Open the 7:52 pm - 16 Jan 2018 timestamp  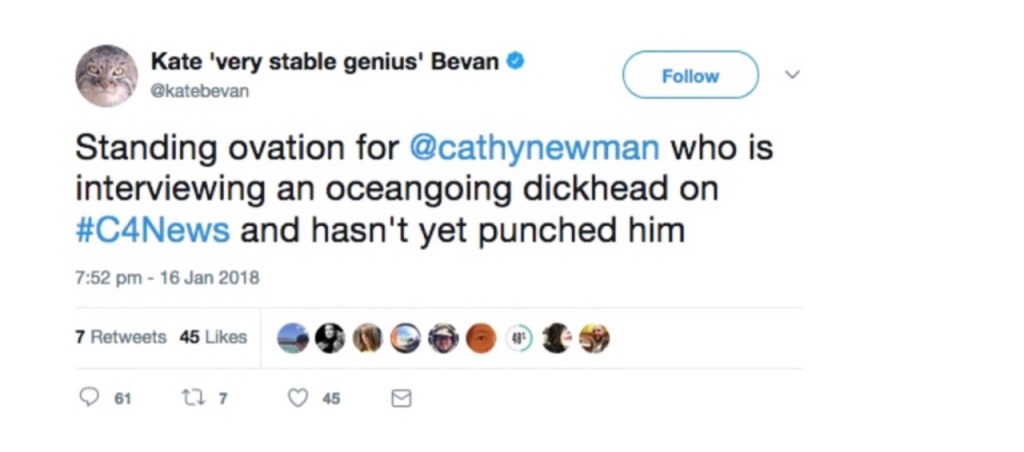167,278
